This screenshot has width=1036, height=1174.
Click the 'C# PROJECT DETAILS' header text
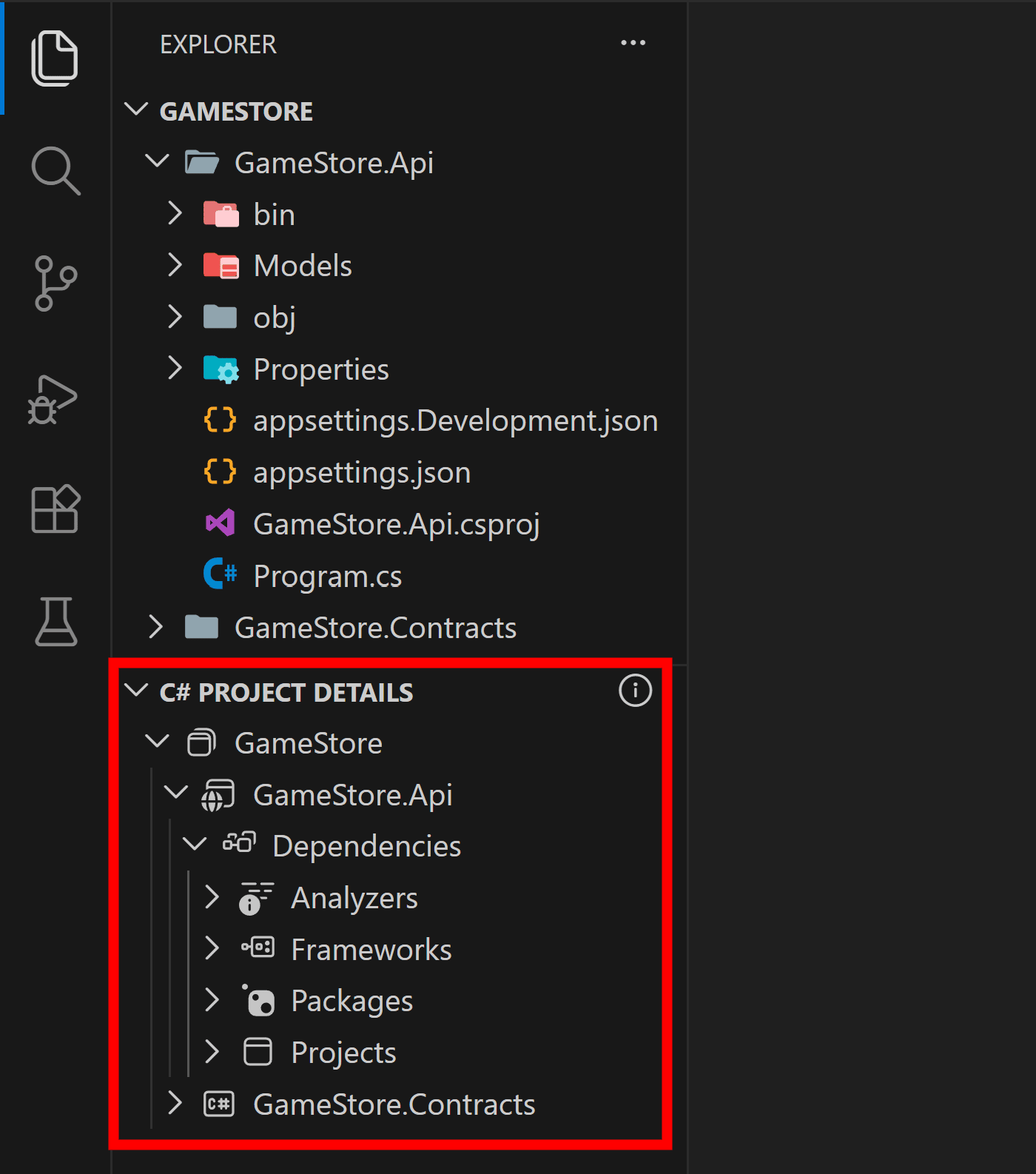(286, 692)
